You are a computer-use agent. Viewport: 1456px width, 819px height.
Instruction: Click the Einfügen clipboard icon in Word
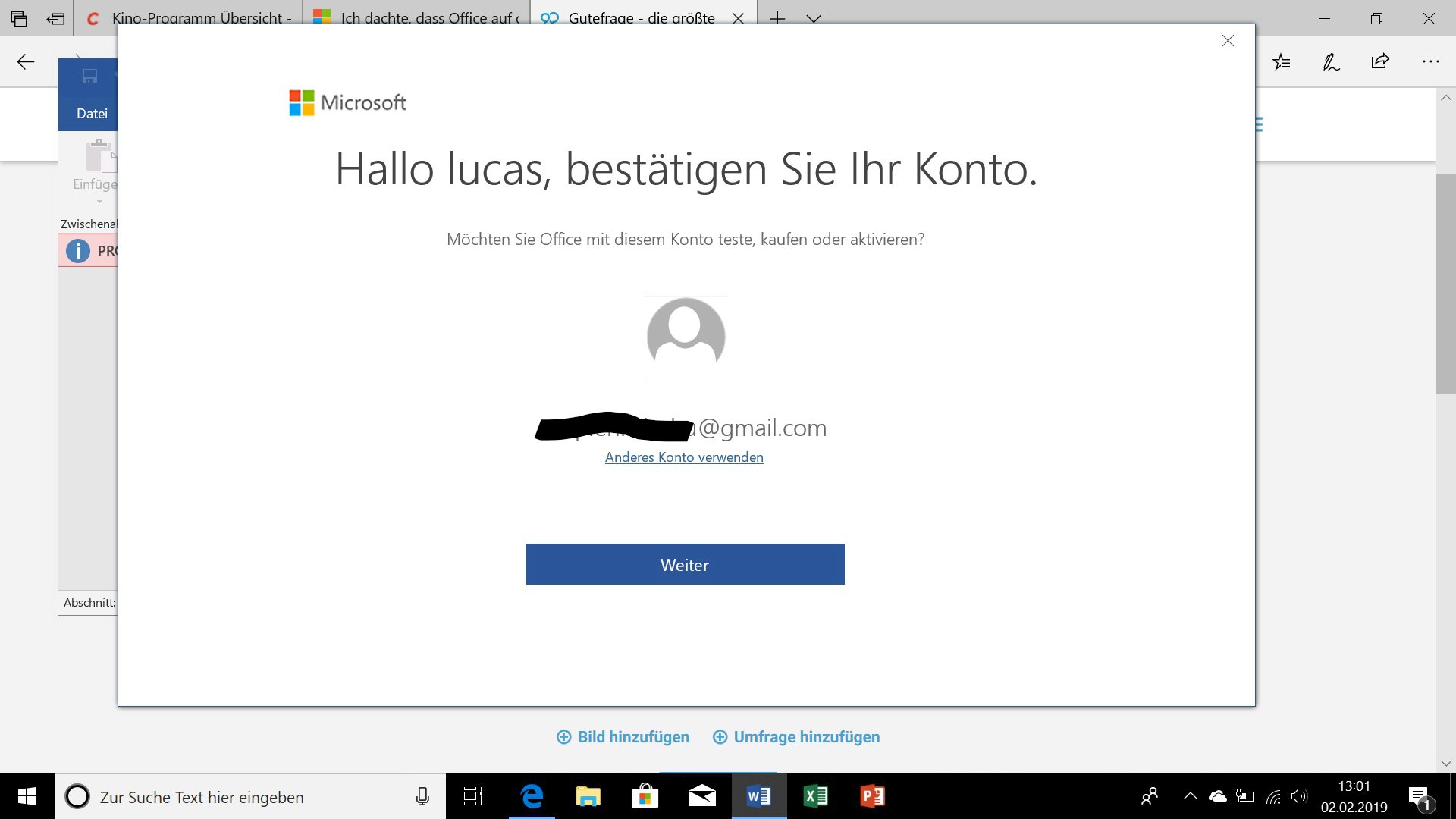click(100, 155)
